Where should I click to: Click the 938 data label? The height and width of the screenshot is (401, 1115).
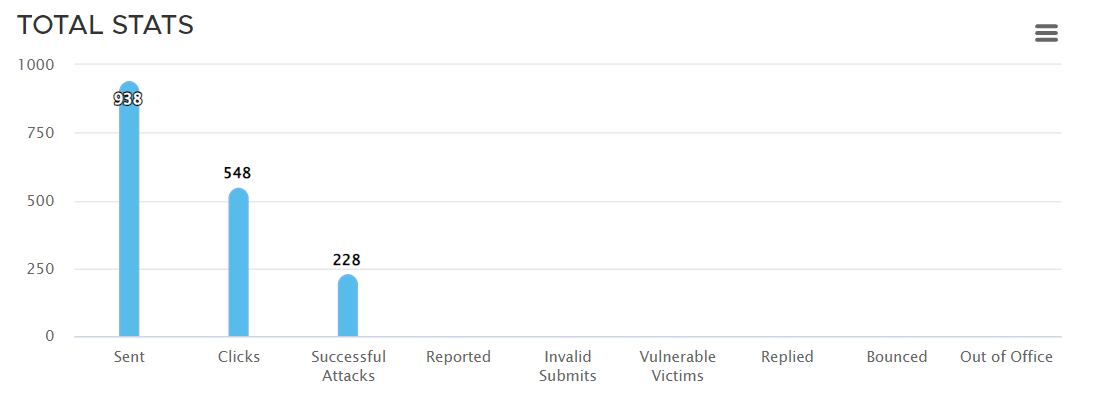(128, 99)
